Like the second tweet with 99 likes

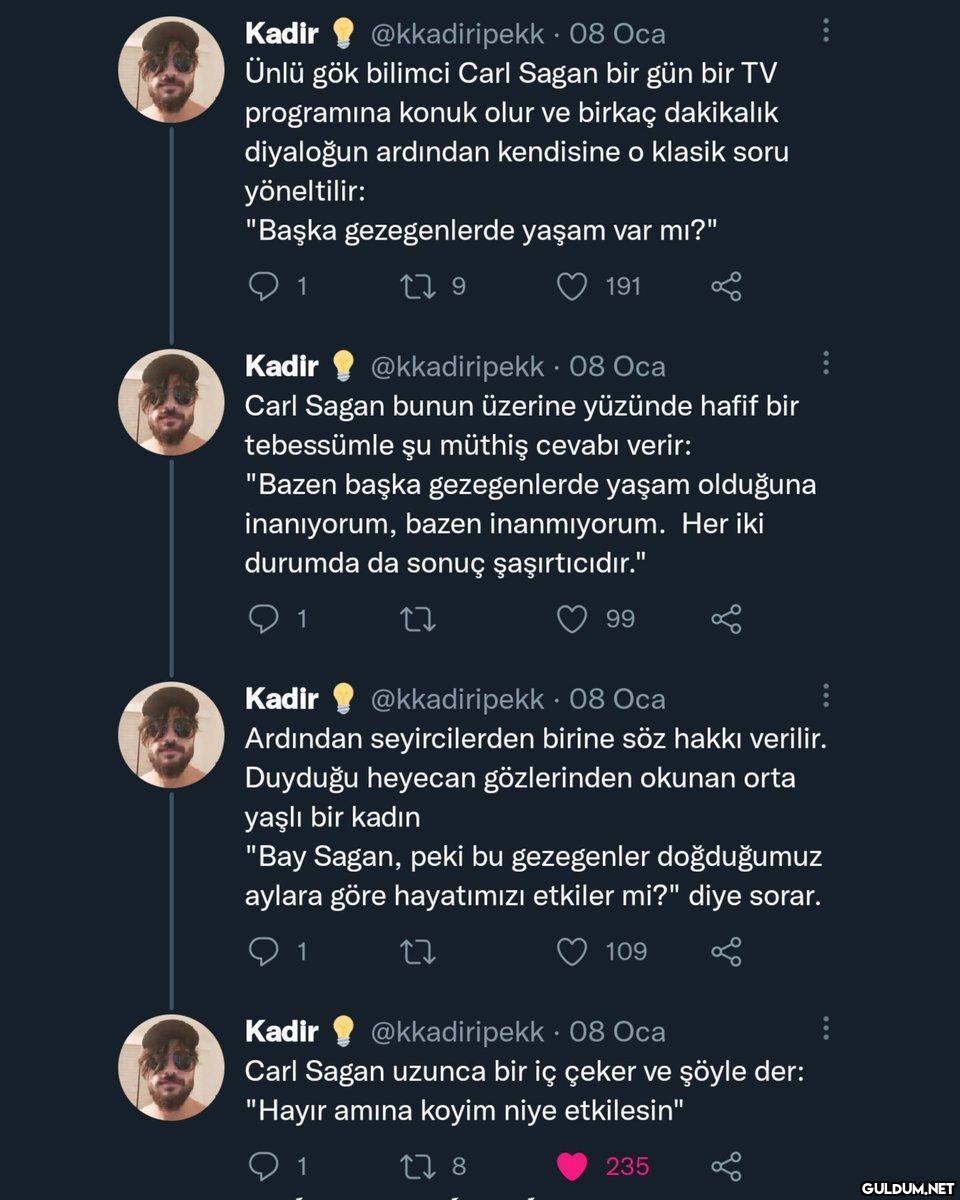coord(571,619)
